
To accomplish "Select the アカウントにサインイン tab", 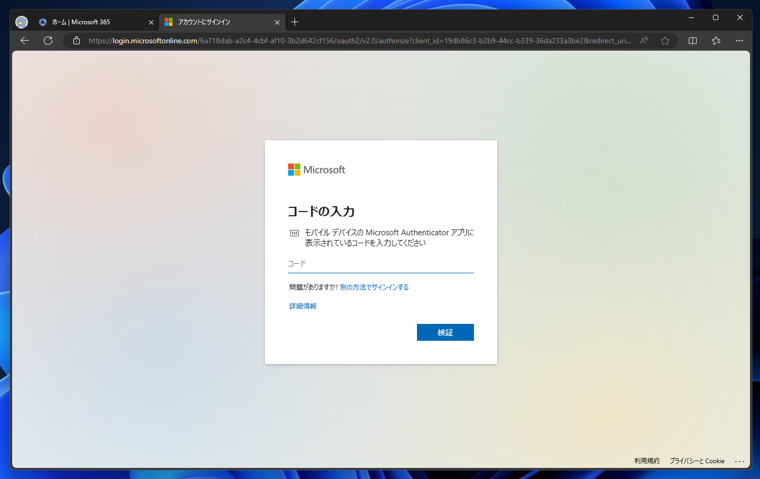I will pos(222,22).
